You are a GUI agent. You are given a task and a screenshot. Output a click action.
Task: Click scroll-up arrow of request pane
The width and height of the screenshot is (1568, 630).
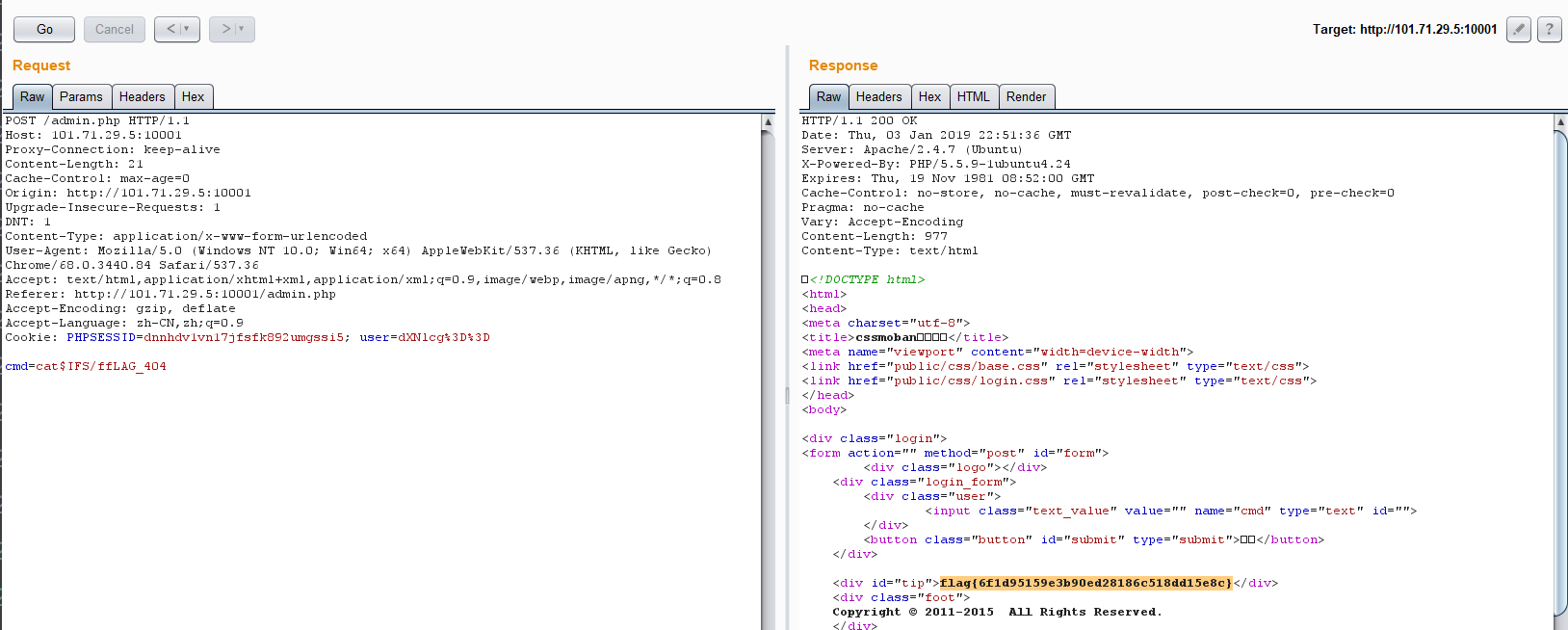768,121
